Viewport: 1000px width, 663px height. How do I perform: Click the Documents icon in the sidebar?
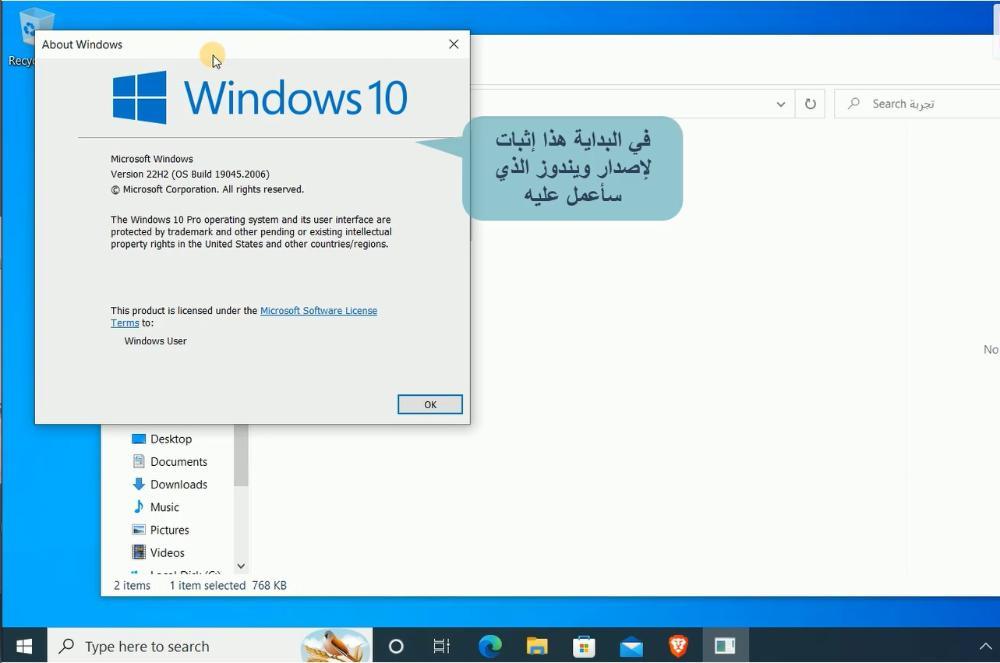(138, 461)
